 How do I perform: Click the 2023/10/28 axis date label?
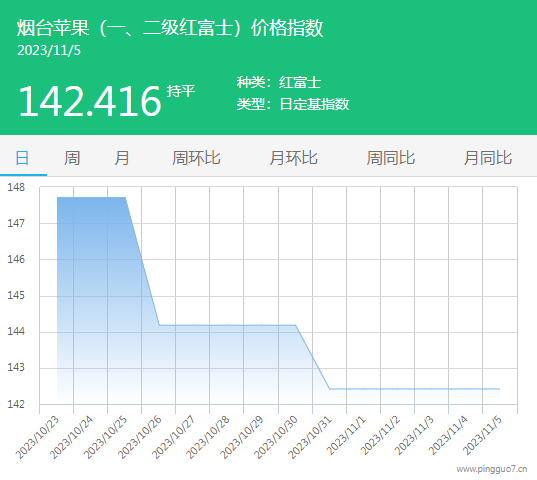point(208,437)
